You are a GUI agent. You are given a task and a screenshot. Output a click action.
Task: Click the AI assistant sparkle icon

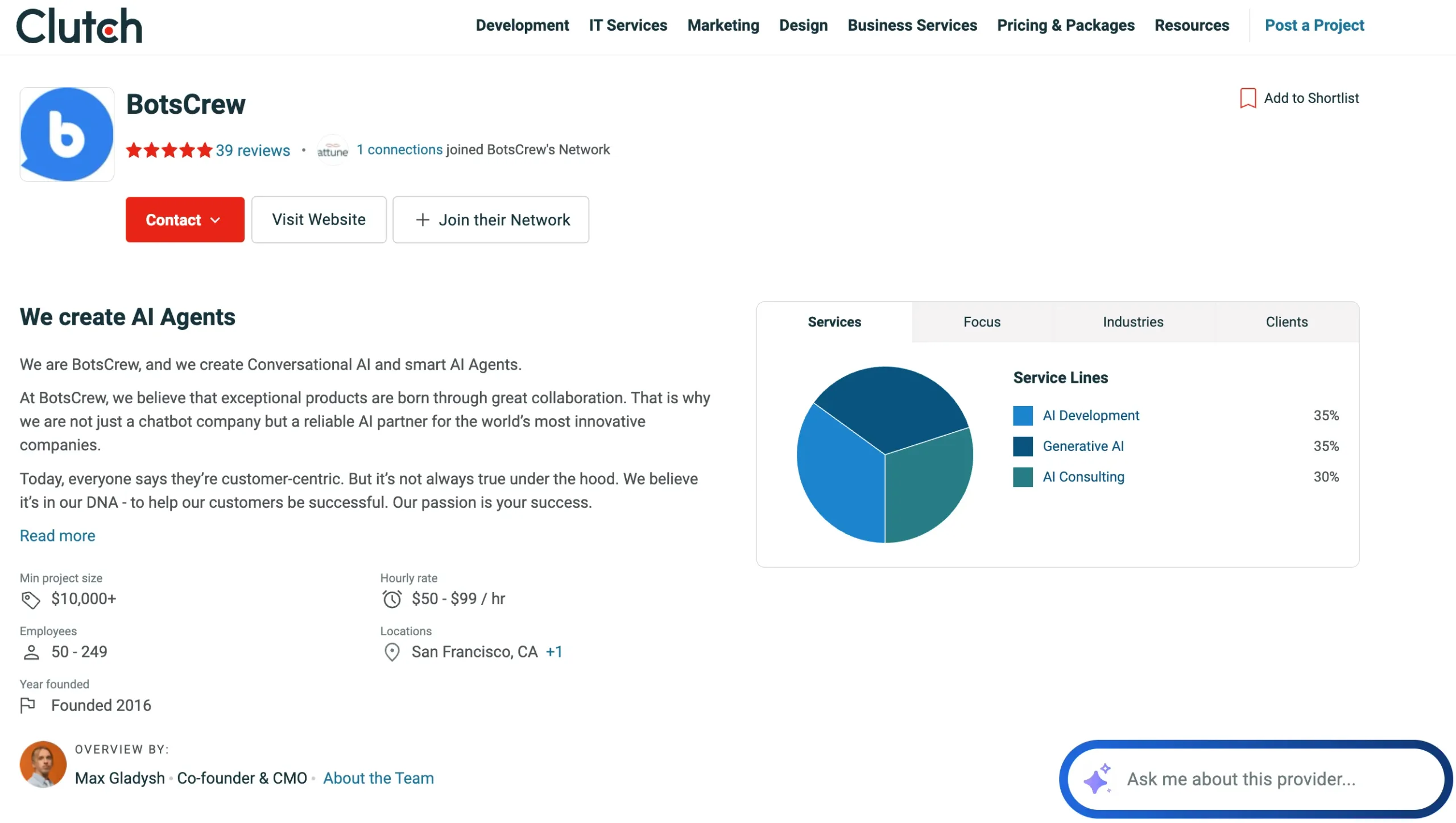pos(1099,779)
